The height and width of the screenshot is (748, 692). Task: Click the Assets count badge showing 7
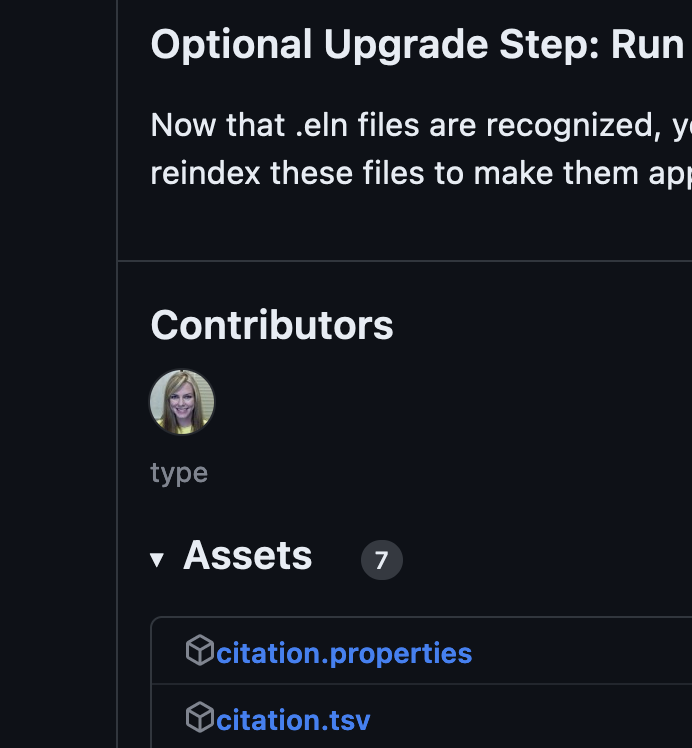point(381,560)
